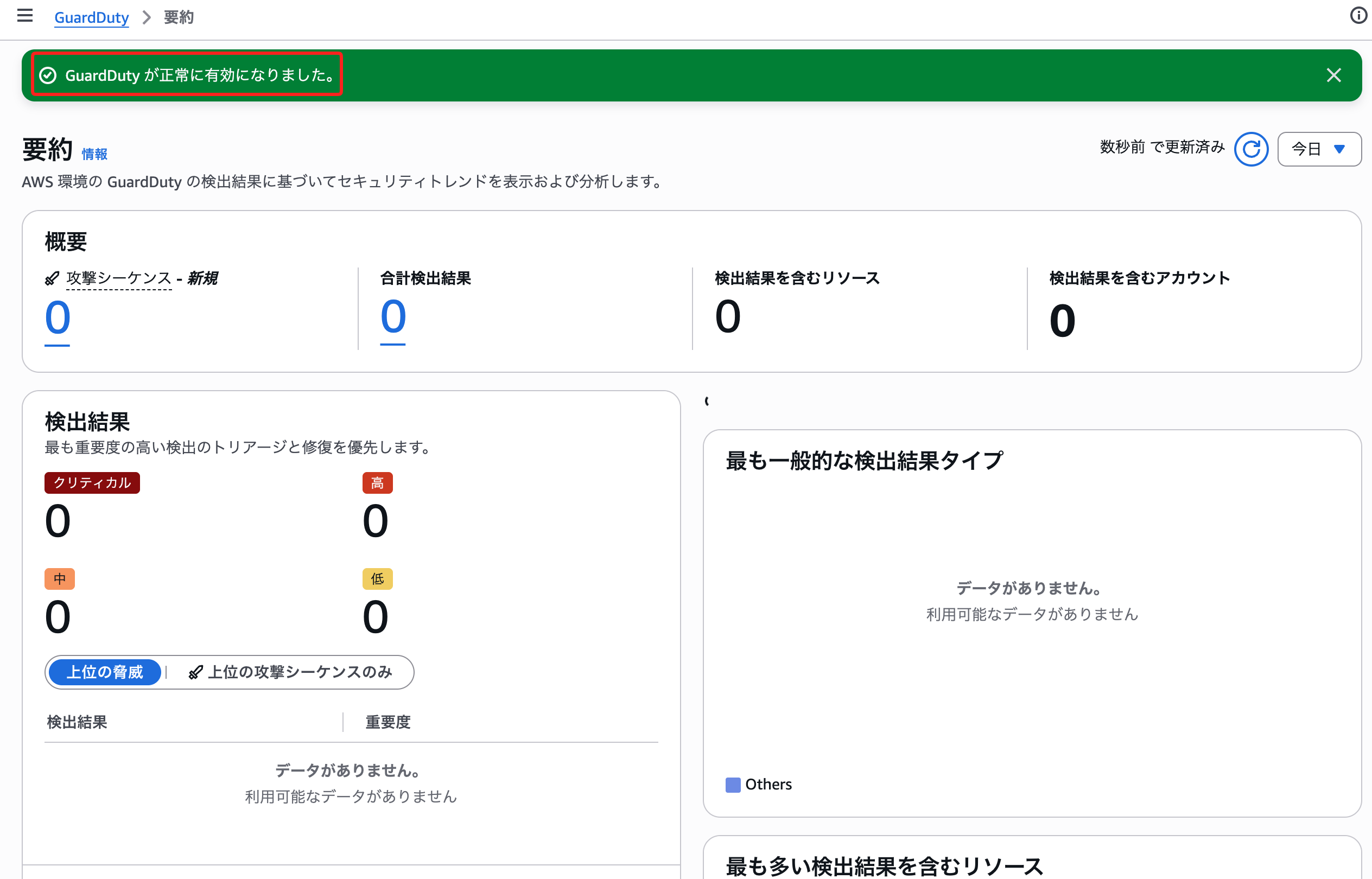This screenshot has width=1372, height=879.
Task: Click the 要約 breadcrumb text
Action: [179, 18]
